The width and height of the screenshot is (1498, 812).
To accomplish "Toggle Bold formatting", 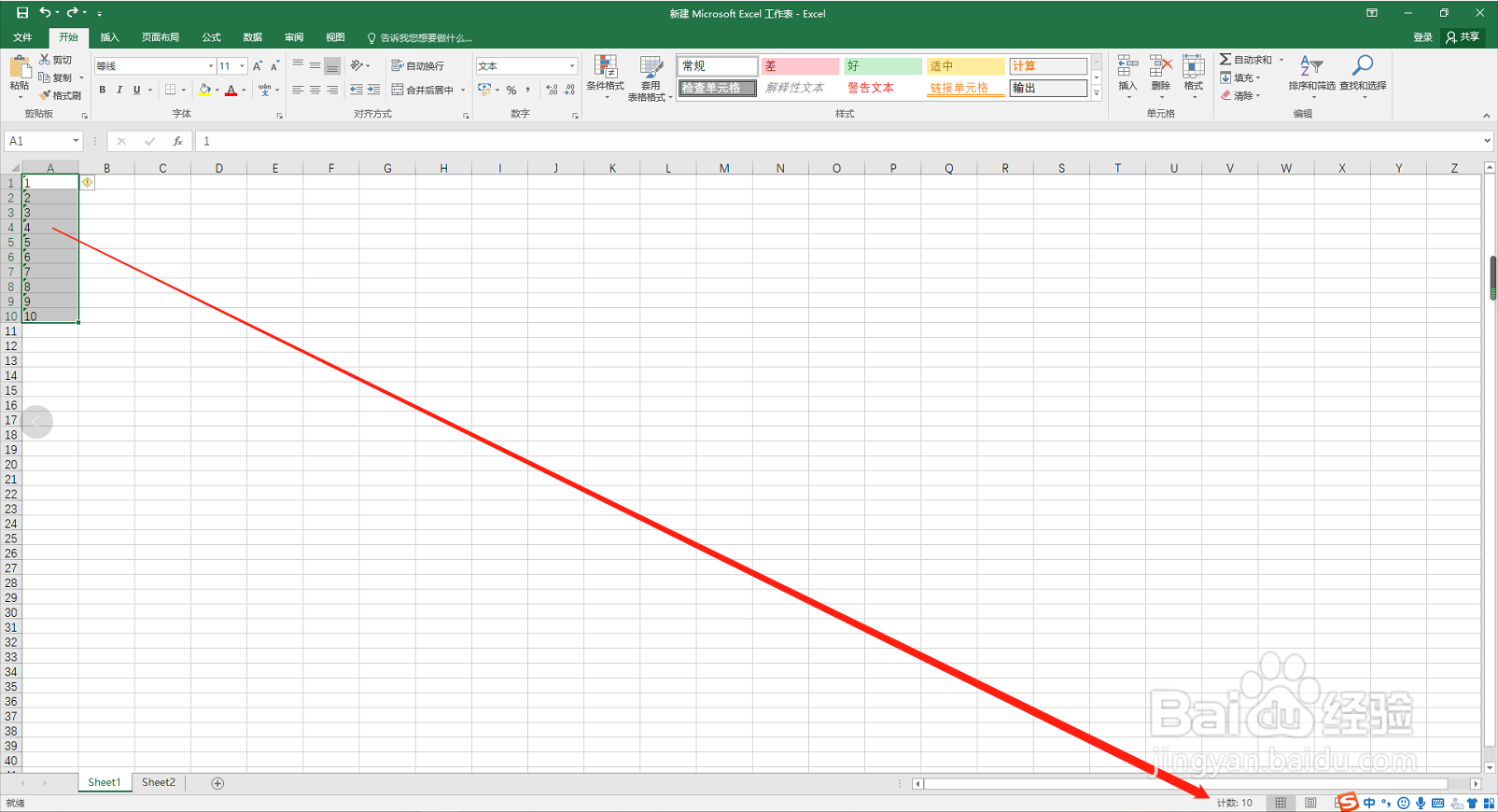I will click(x=103, y=91).
